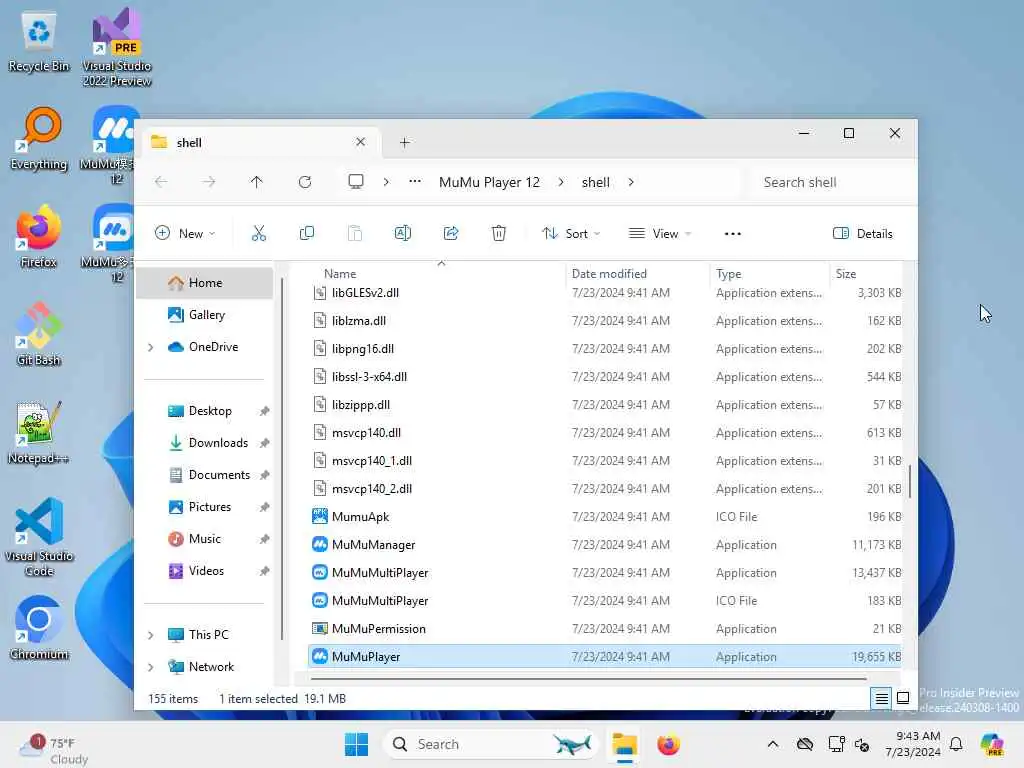Viewport: 1024px width, 768px height.
Task: Click chevron after shell in breadcrumb
Action: pos(631,182)
